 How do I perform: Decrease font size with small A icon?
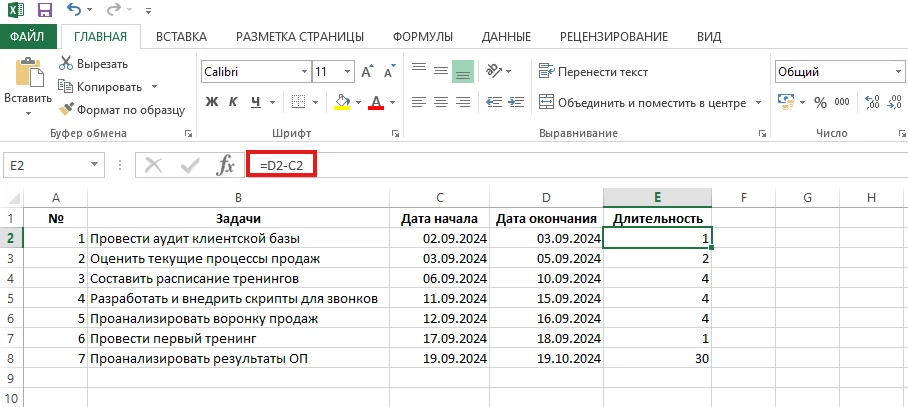tap(390, 71)
